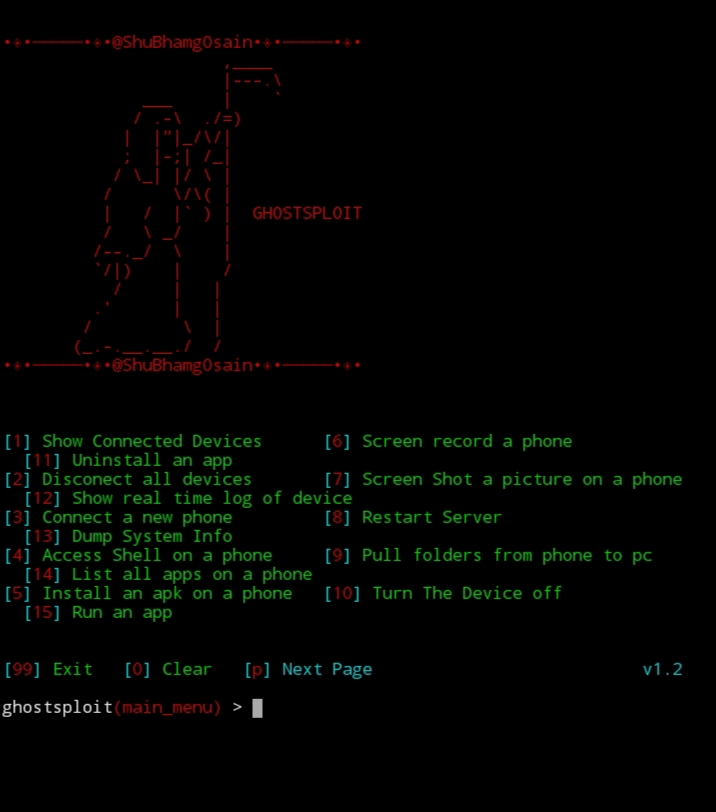Choose Install an apk on a phone
The width and height of the screenshot is (716, 812).
tap(148, 593)
